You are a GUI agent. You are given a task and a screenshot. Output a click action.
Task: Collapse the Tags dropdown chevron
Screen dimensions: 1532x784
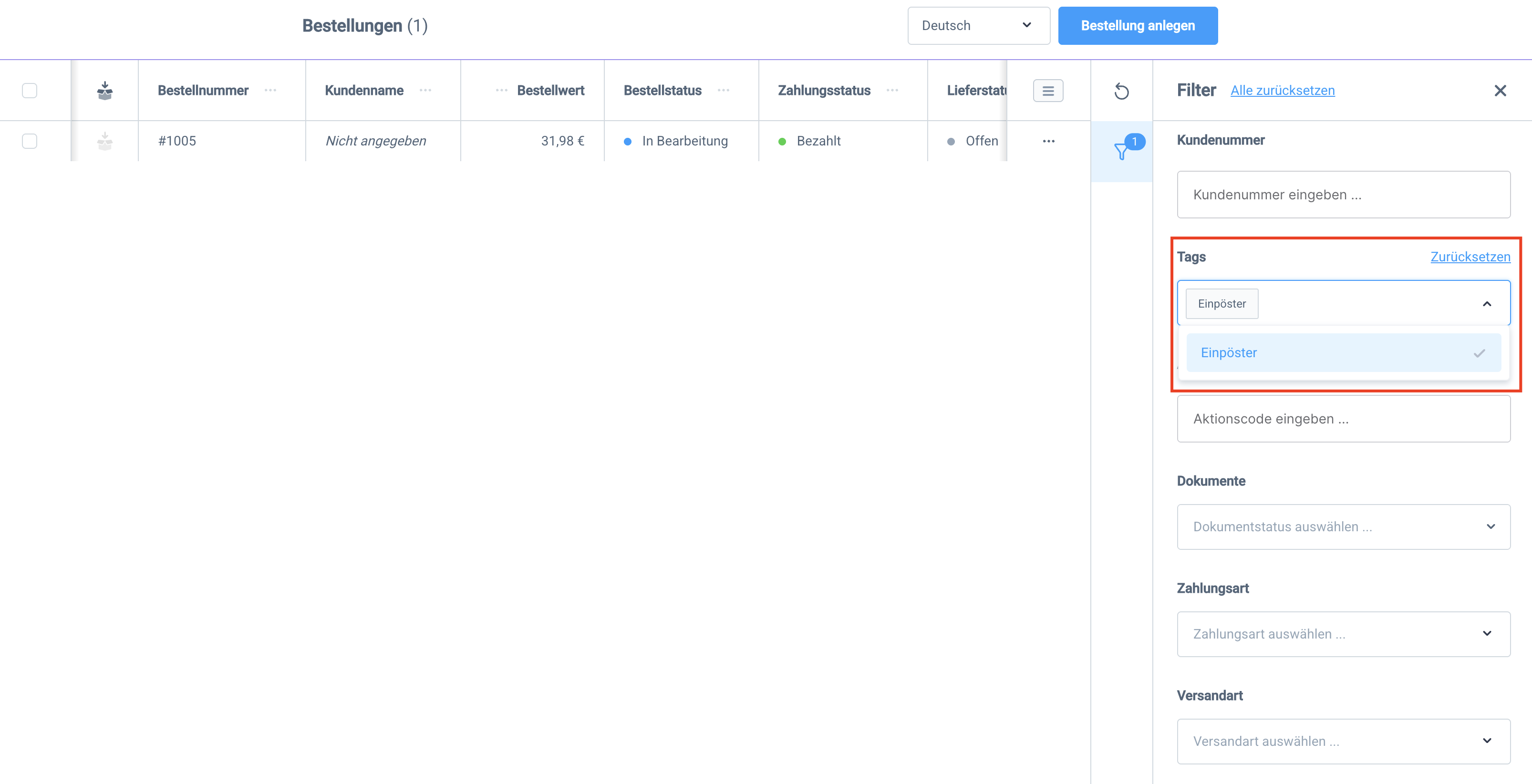pyautogui.click(x=1487, y=304)
